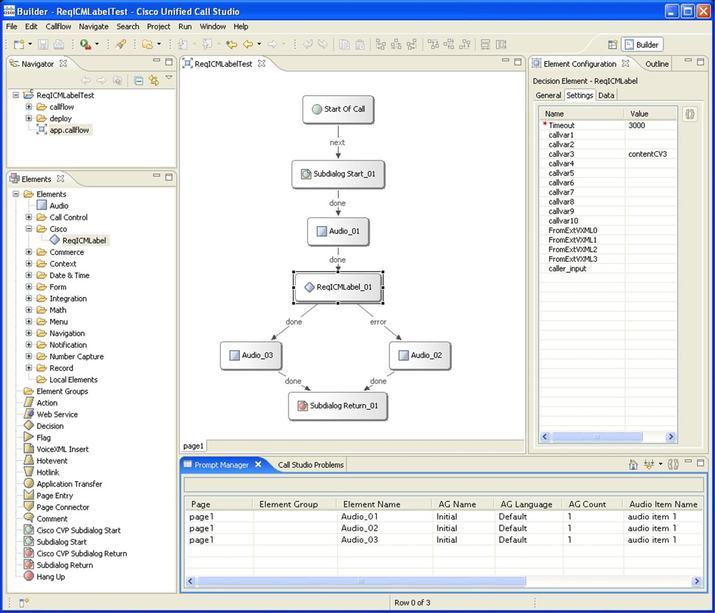Viewport: 715px width, 613px height.
Task: Click the Builder perspective button
Action: [641, 44]
